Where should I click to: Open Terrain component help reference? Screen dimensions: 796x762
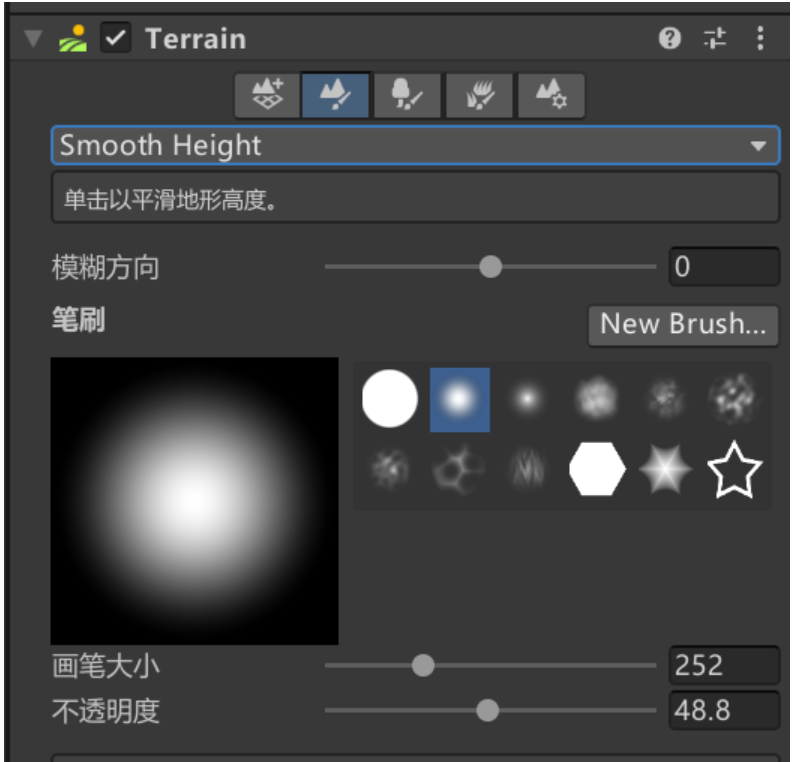click(x=670, y=38)
